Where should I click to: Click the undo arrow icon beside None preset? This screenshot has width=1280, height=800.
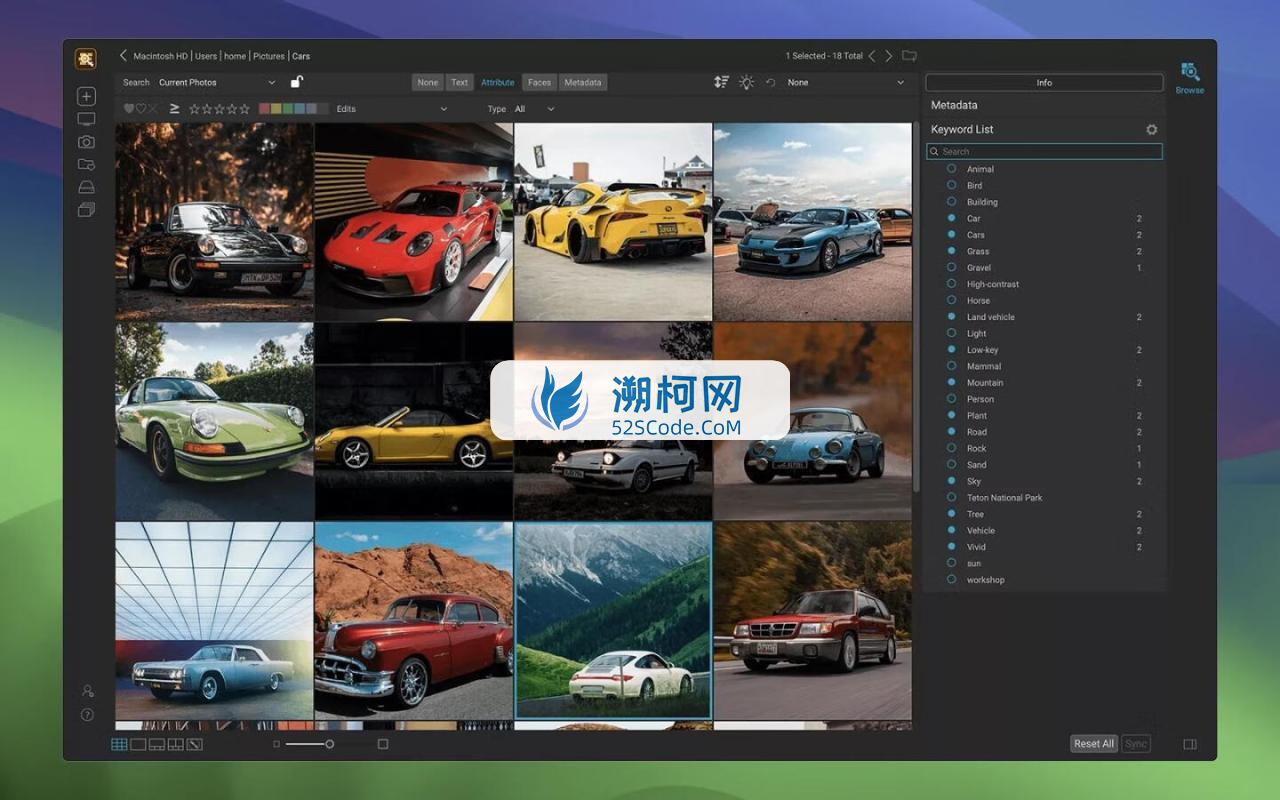point(770,82)
